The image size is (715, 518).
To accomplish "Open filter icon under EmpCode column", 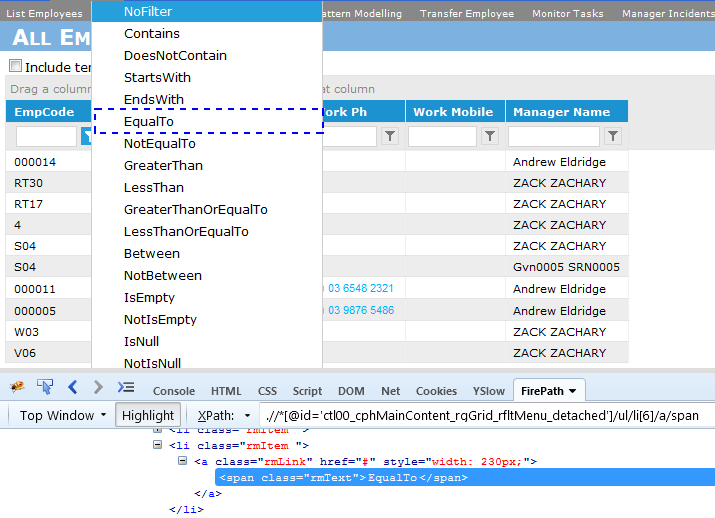I will [x=86, y=136].
